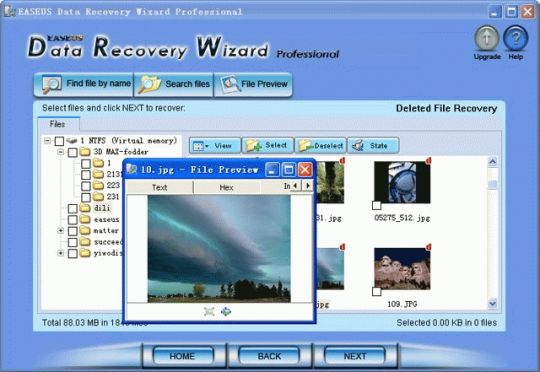Select the 3D MAX-fodder folder icon
The image size is (540, 372).
click(x=85, y=152)
